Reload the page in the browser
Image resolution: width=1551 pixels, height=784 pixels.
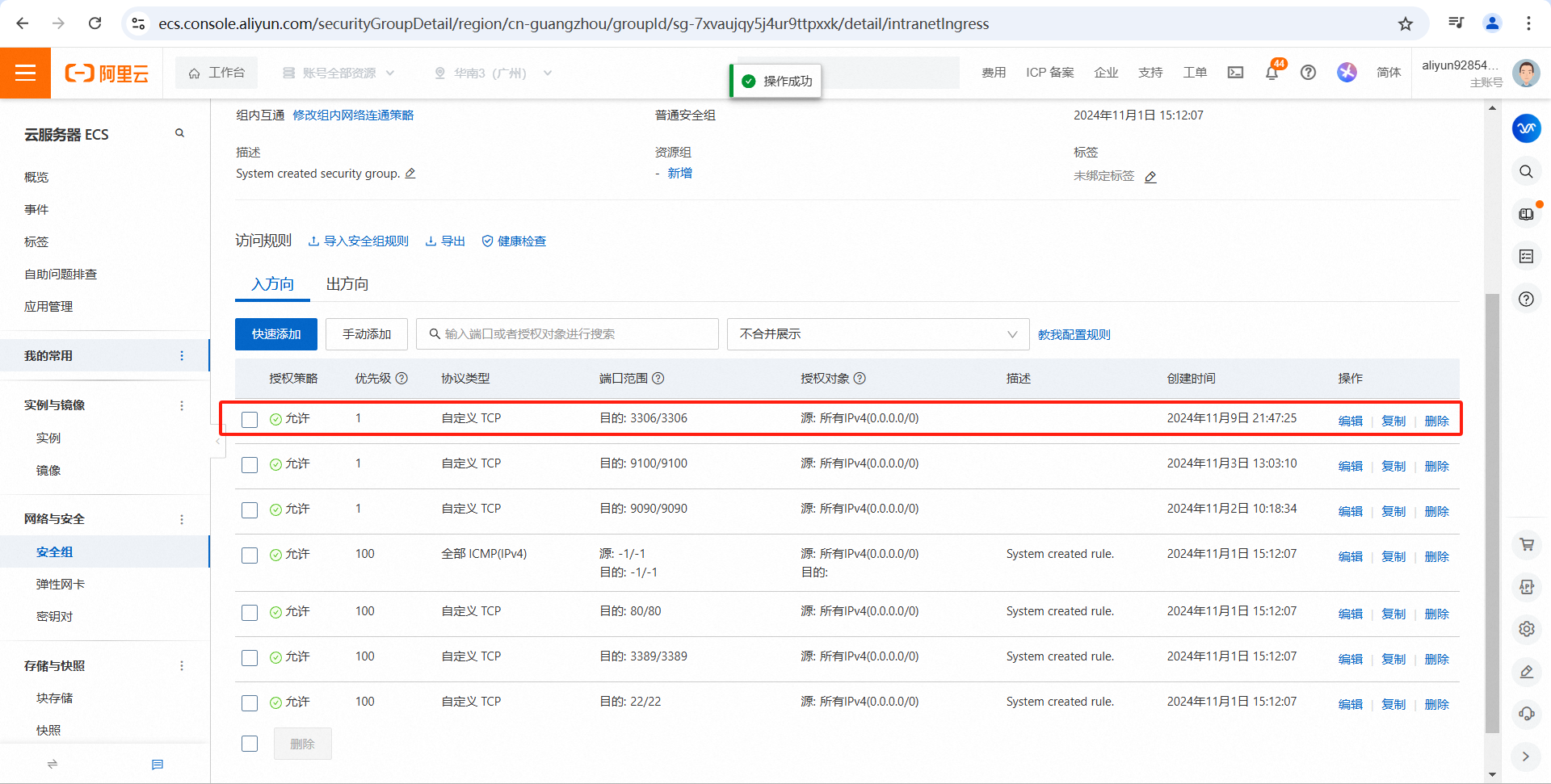pyautogui.click(x=95, y=23)
